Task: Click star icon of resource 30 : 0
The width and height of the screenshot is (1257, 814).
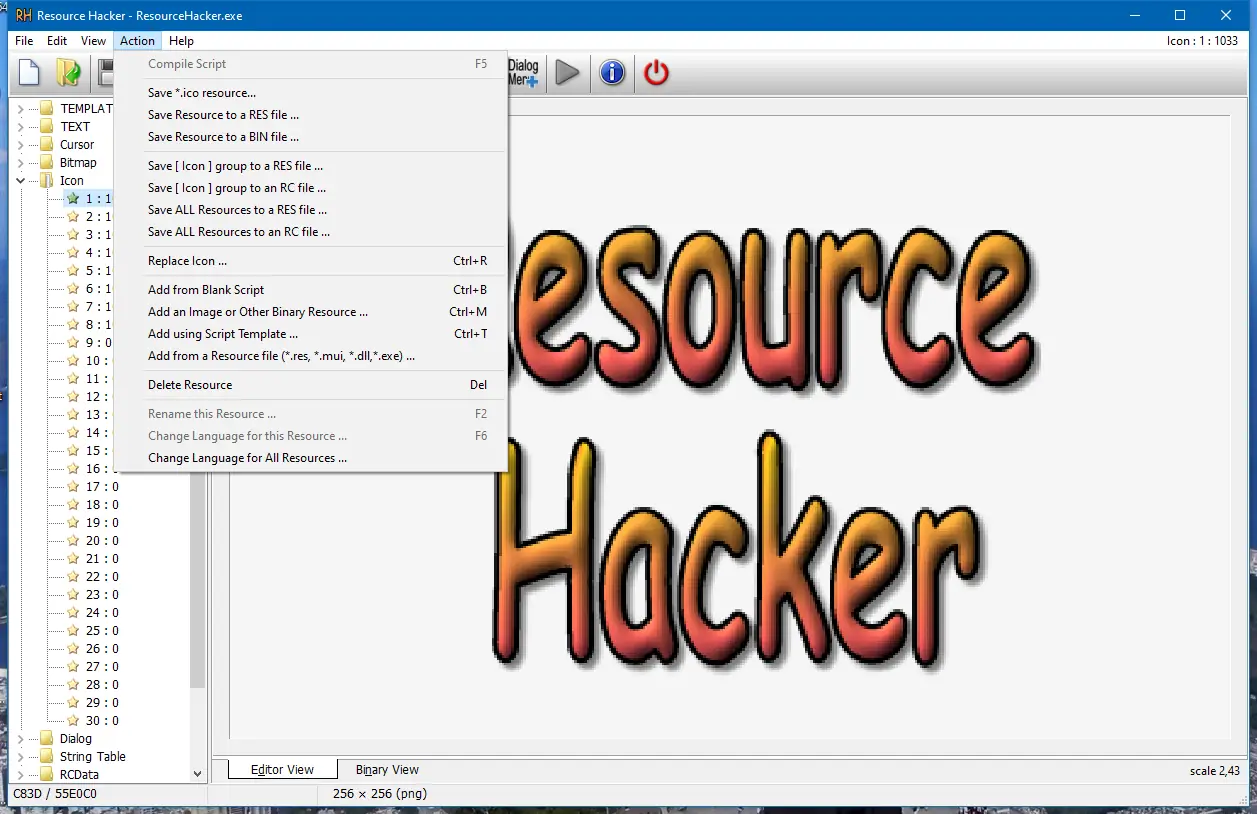Action: (x=72, y=721)
